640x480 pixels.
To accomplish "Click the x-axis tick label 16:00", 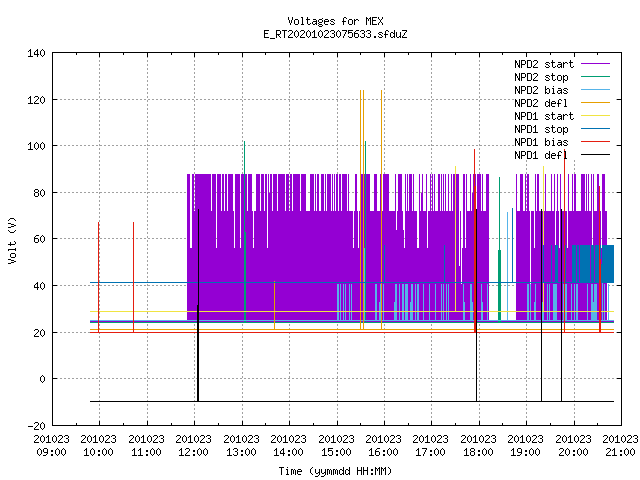I will tap(383, 452).
